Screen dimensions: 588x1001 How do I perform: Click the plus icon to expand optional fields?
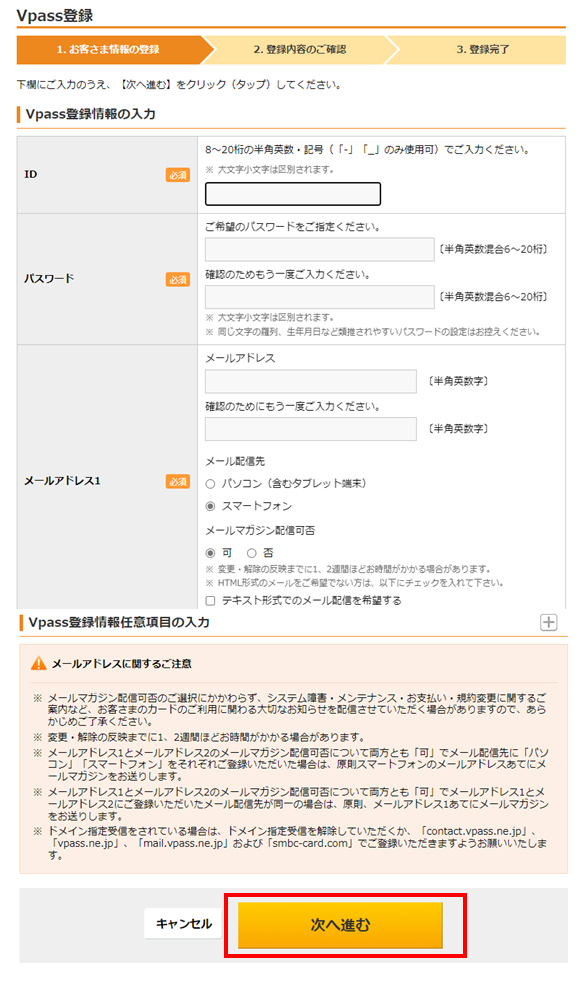pyautogui.click(x=548, y=623)
